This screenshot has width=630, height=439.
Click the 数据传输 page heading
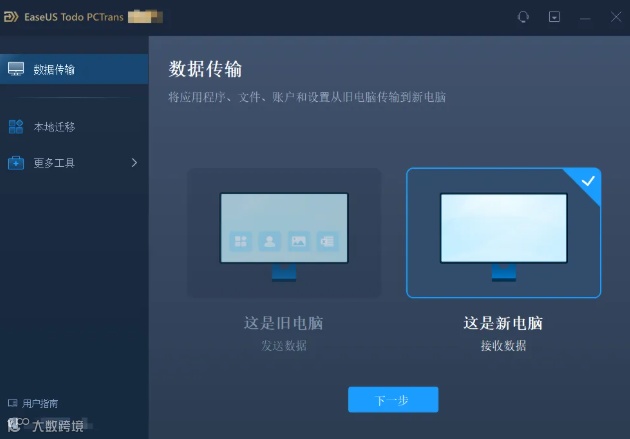[205, 69]
